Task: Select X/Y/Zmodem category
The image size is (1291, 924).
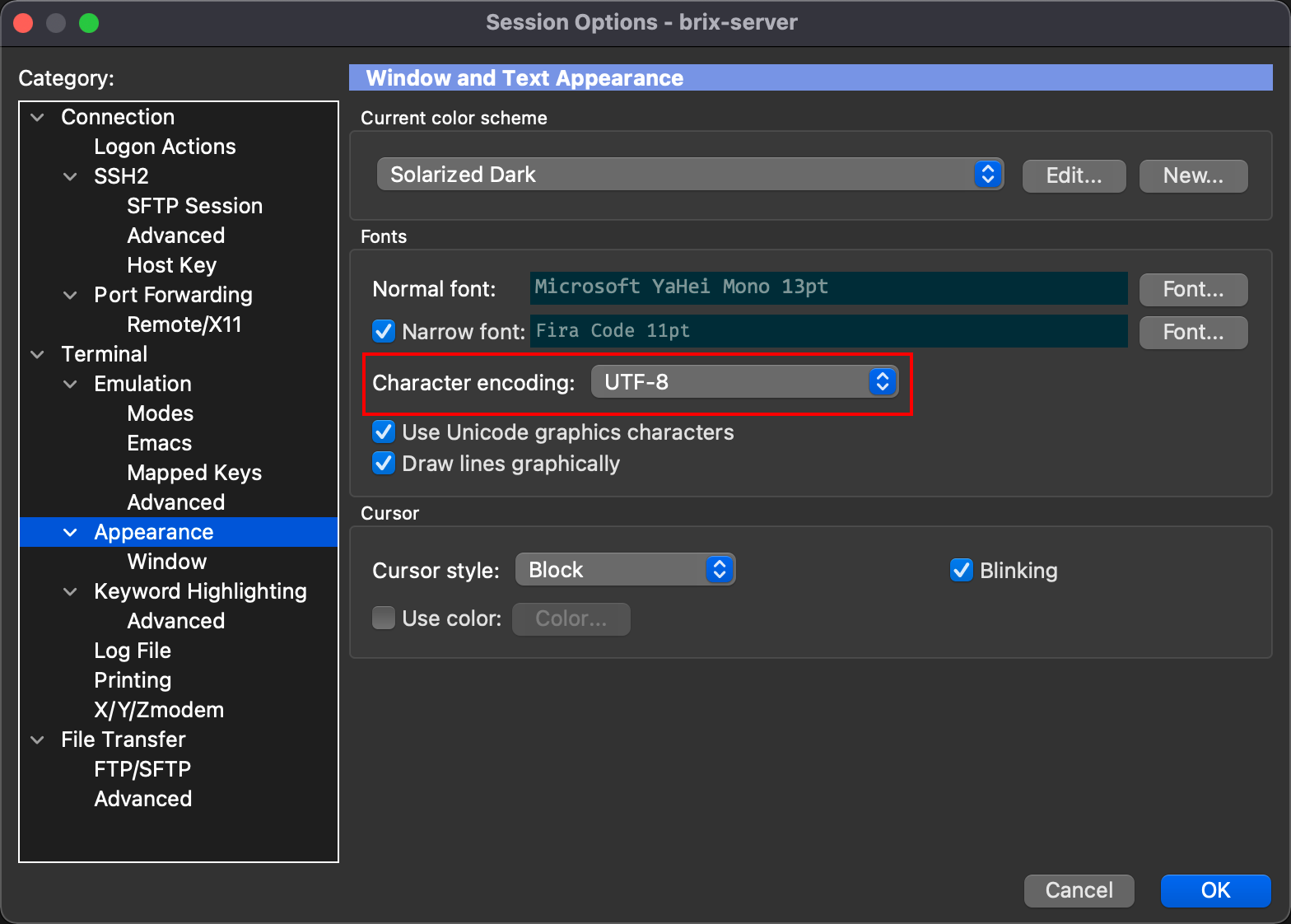Action: [159, 710]
